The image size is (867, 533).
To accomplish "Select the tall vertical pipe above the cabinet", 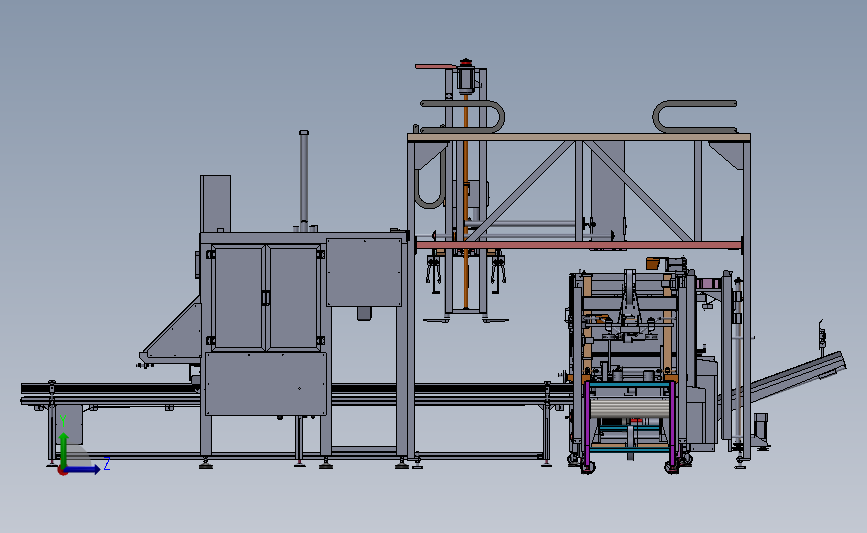I will 304,181.
